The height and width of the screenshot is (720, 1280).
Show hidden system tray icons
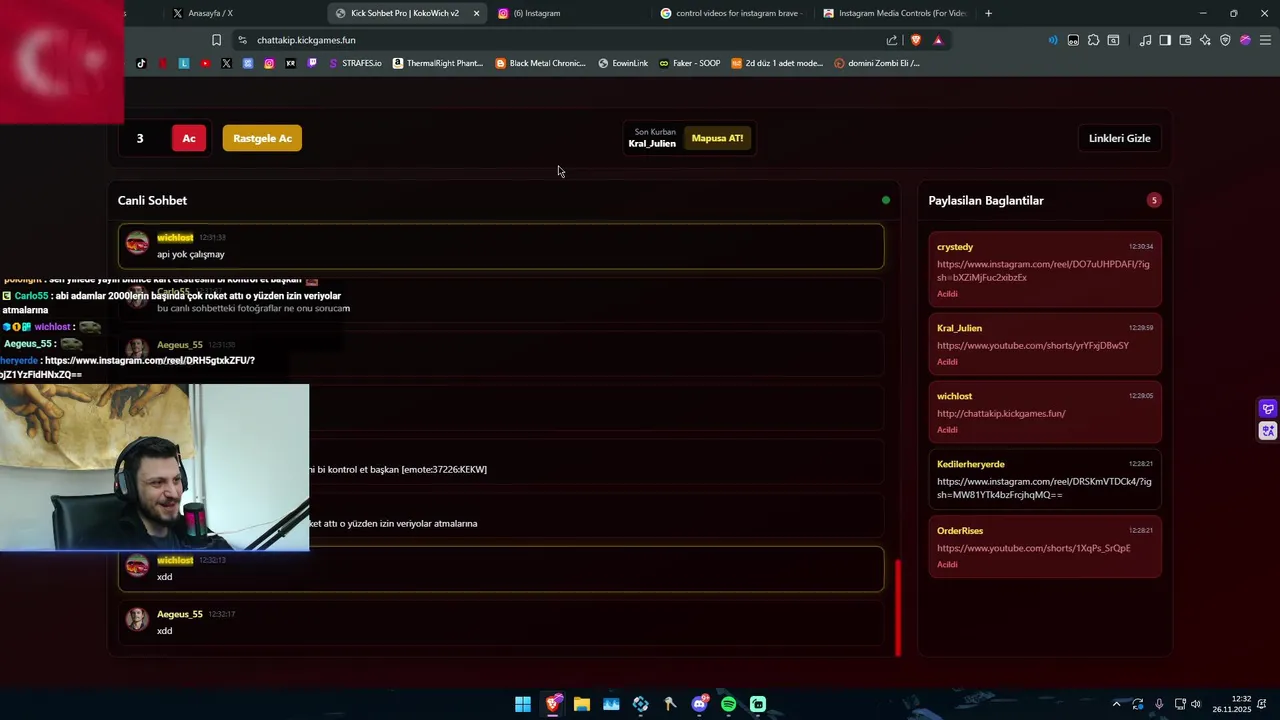click(1117, 704)
